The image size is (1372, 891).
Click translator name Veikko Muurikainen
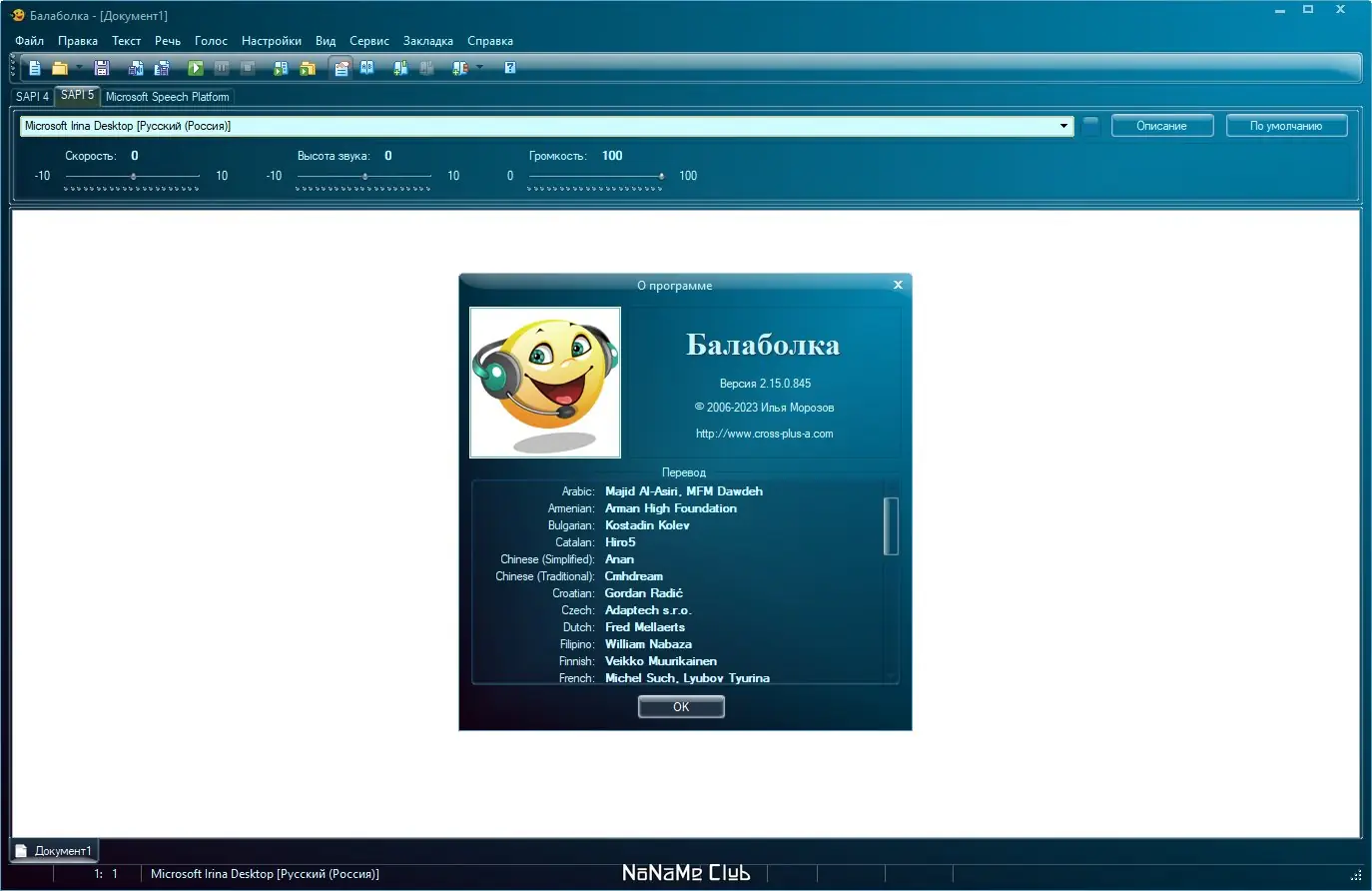(x=661, y=661)
